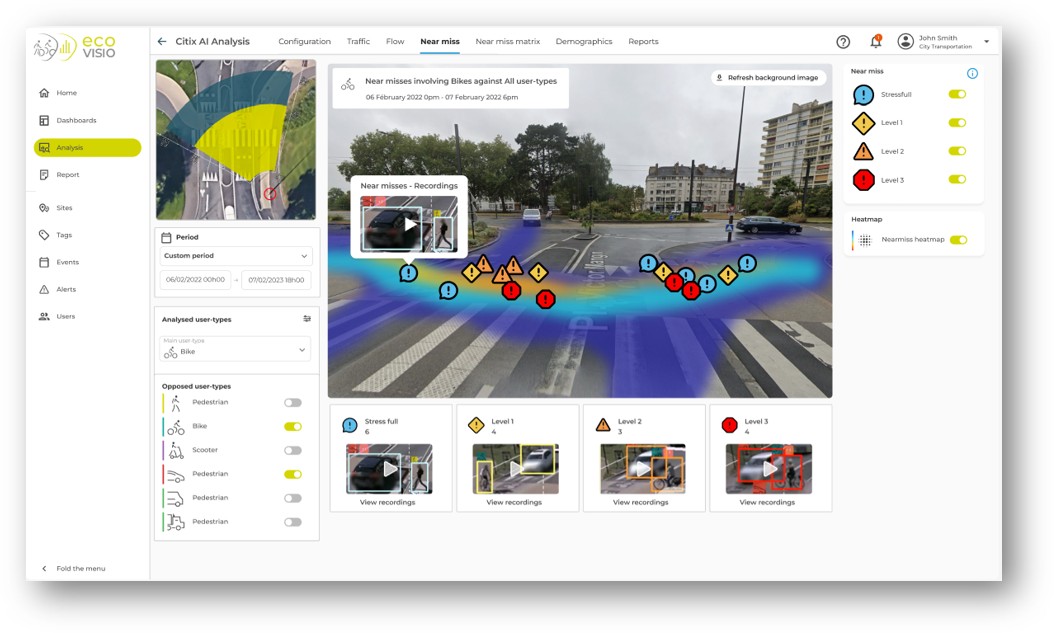This screenshot has width=1054, height=633.
Task: Expand the John Smith account menu
Action: click(986, 42)
